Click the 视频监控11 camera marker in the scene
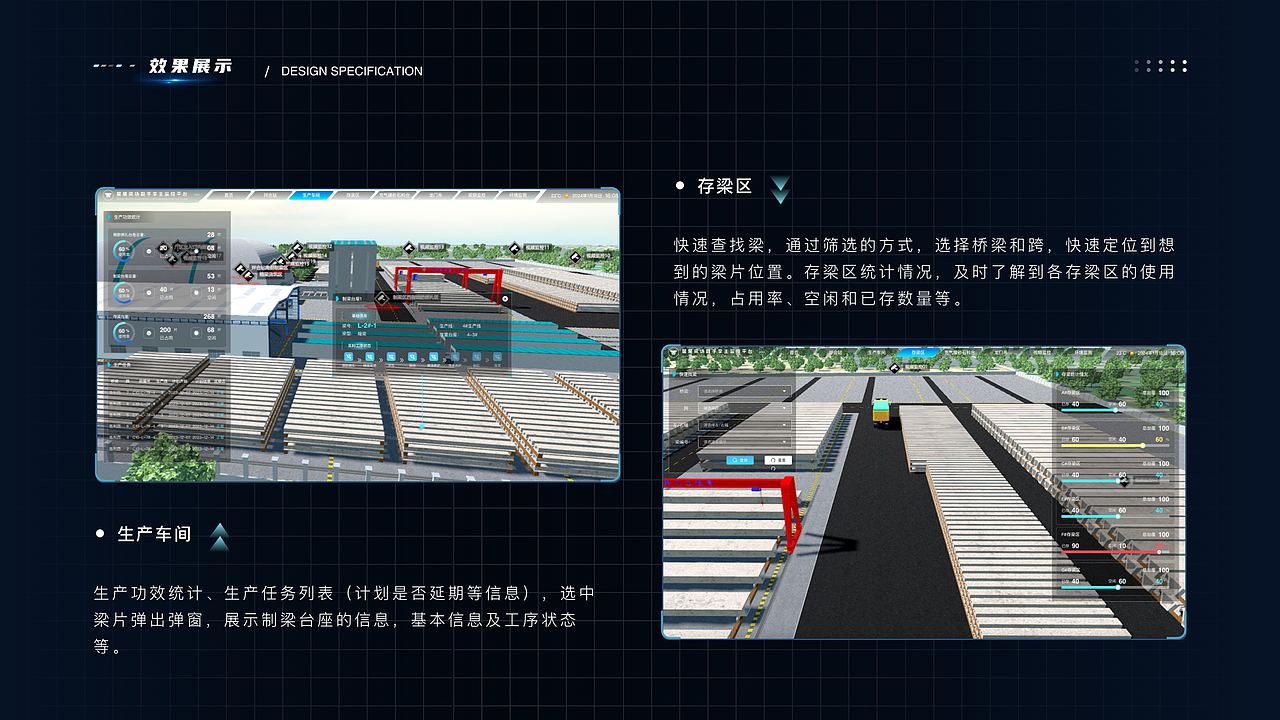The image size is (1280, 720). [x=513, y=249]
